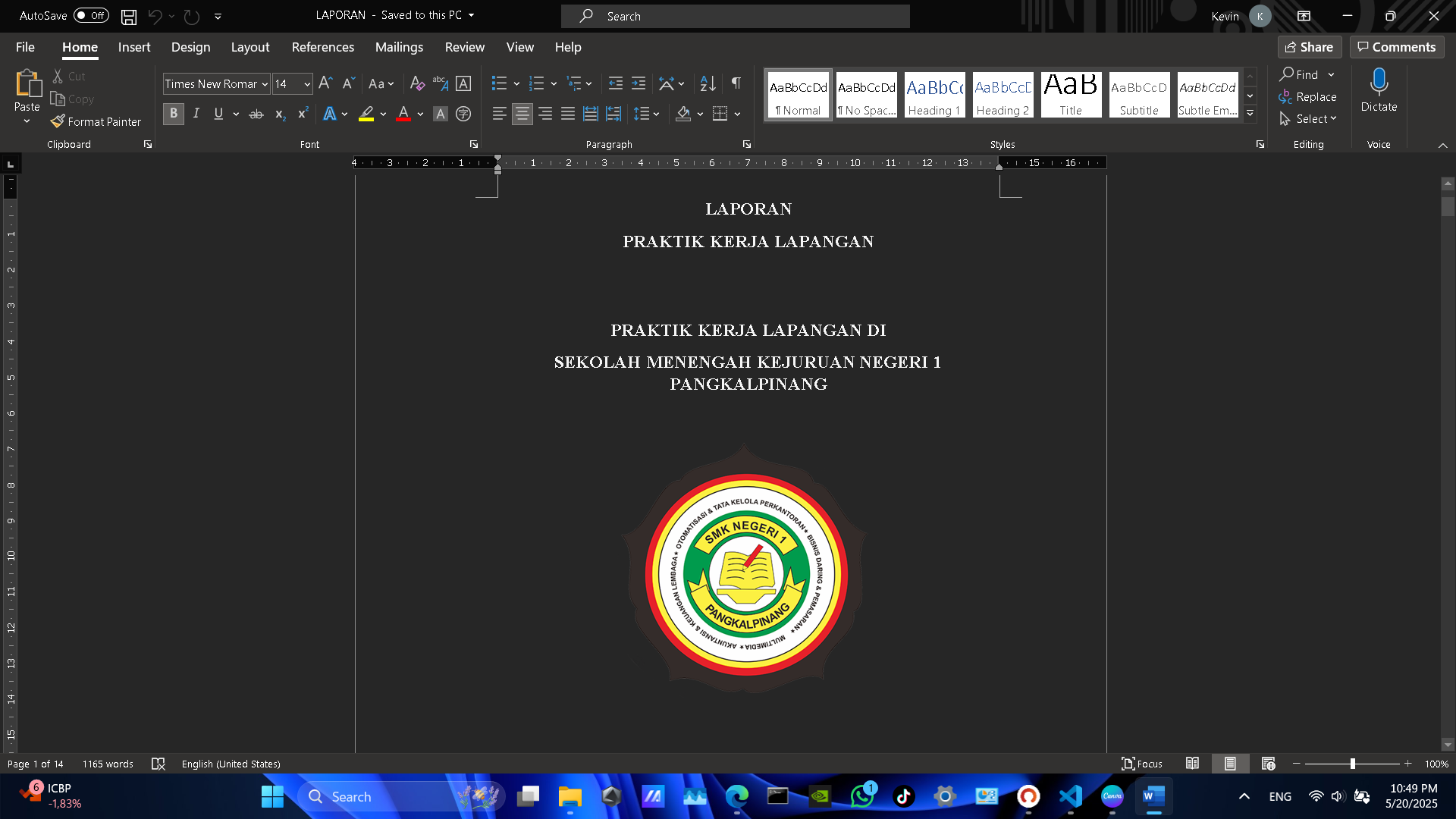Toggle Underline formatting

point(218,114)
